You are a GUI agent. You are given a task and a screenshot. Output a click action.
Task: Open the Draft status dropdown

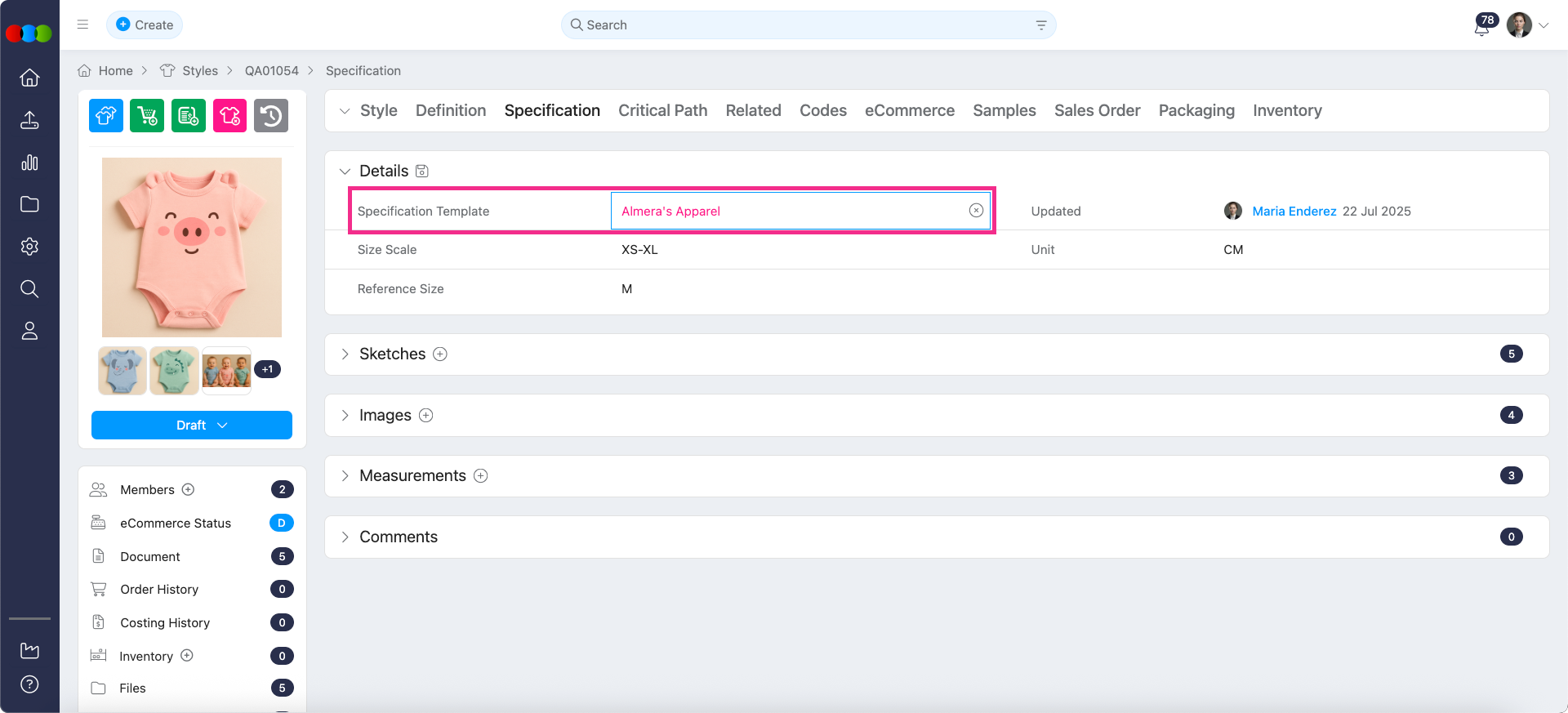click(192, 426)
